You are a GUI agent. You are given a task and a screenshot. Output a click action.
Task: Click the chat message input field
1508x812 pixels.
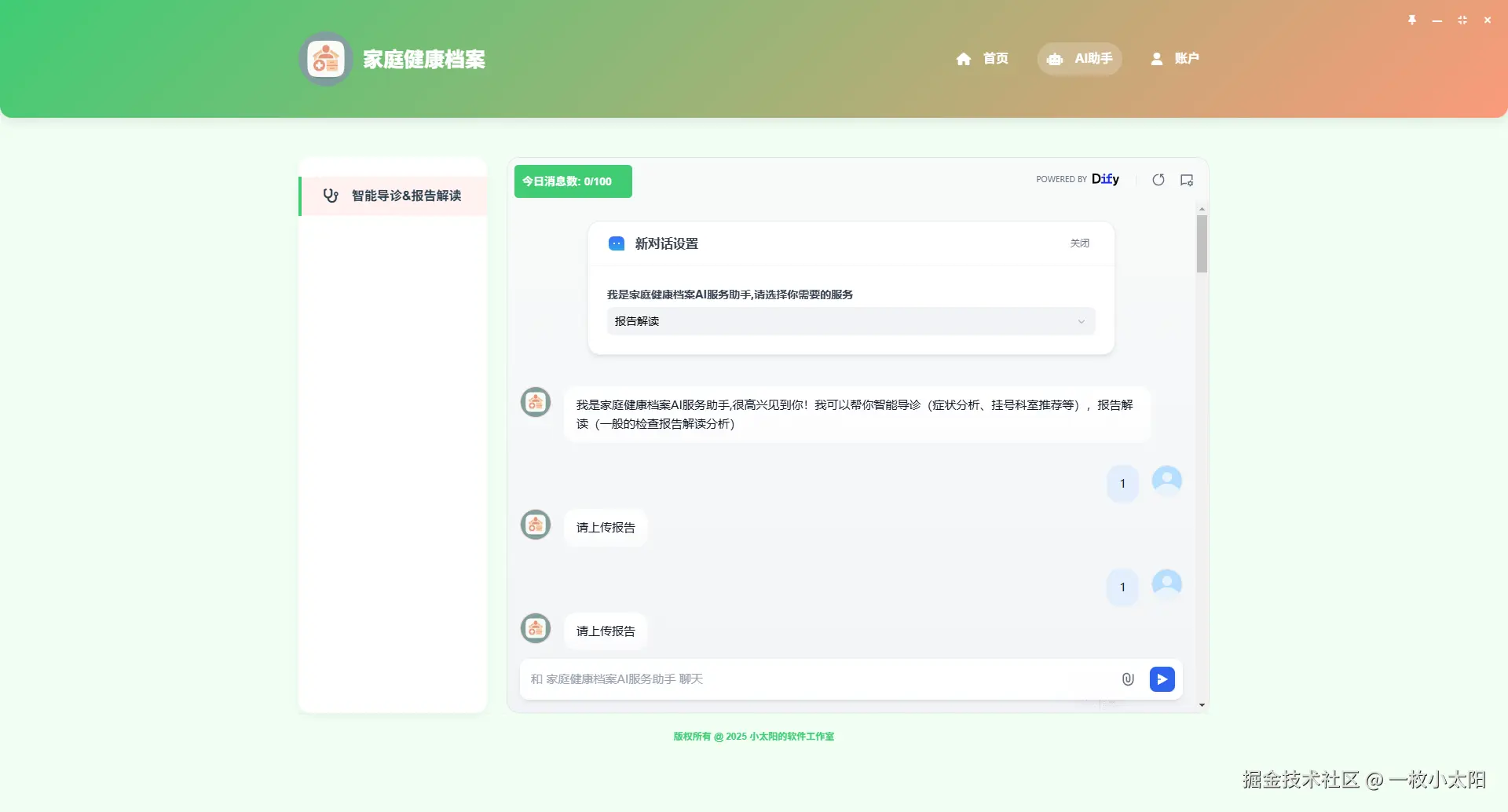point(785,678)
